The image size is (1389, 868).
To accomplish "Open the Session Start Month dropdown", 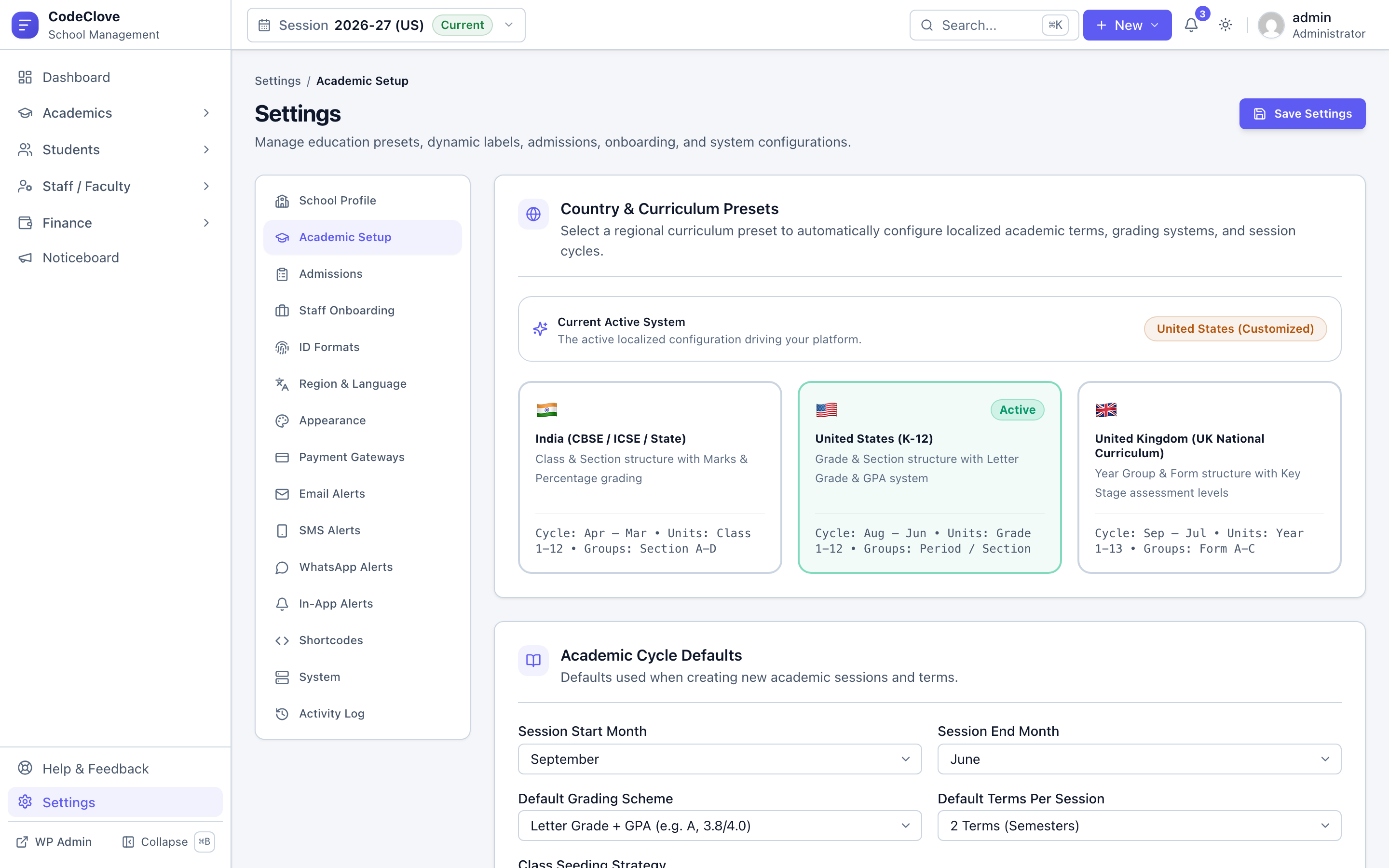I will tap(720, 759).
